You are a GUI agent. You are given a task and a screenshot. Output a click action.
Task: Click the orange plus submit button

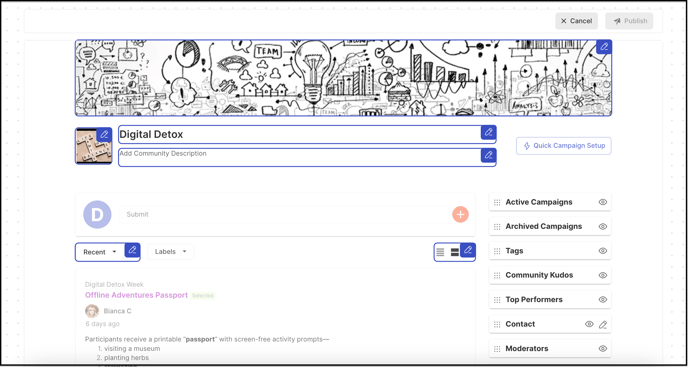click(x=460, y=214)
